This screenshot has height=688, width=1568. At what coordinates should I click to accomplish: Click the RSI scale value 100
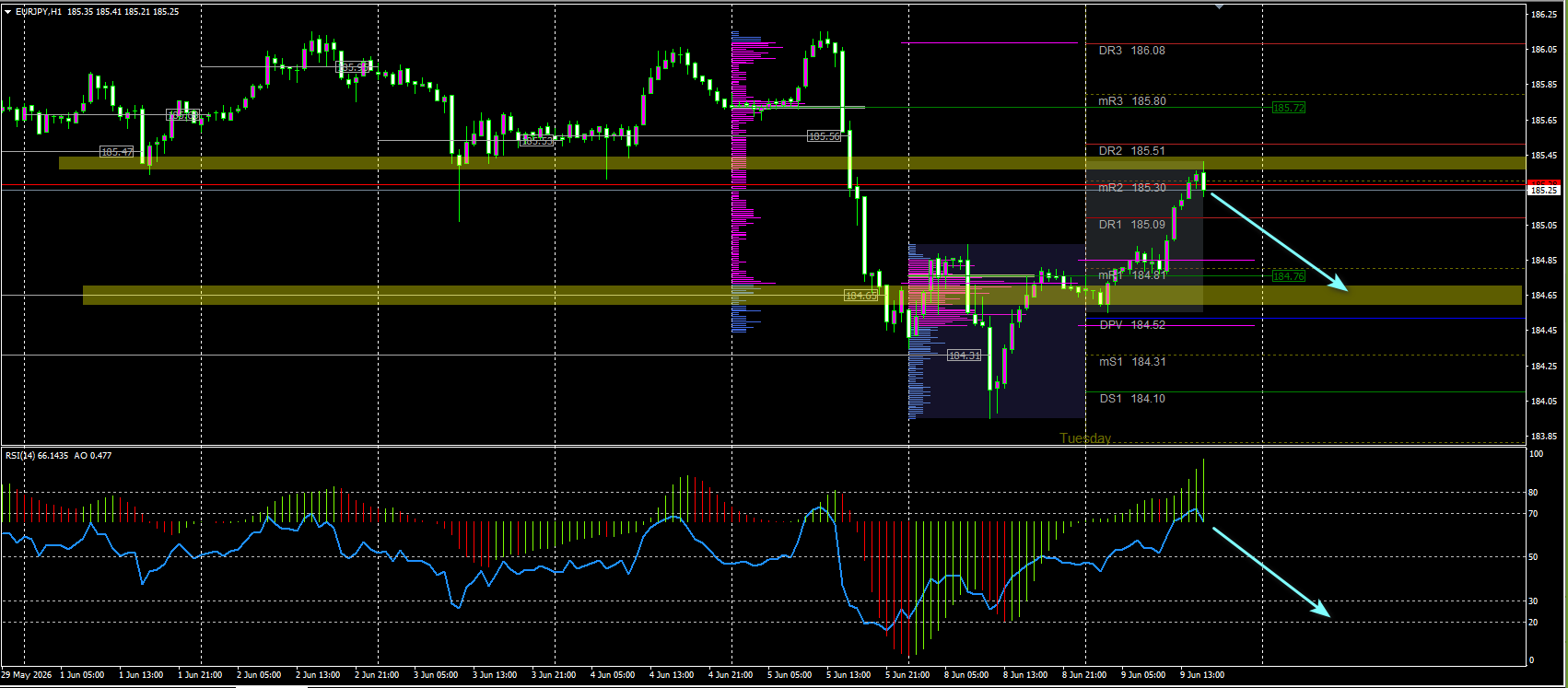[x=1536, y=454]
